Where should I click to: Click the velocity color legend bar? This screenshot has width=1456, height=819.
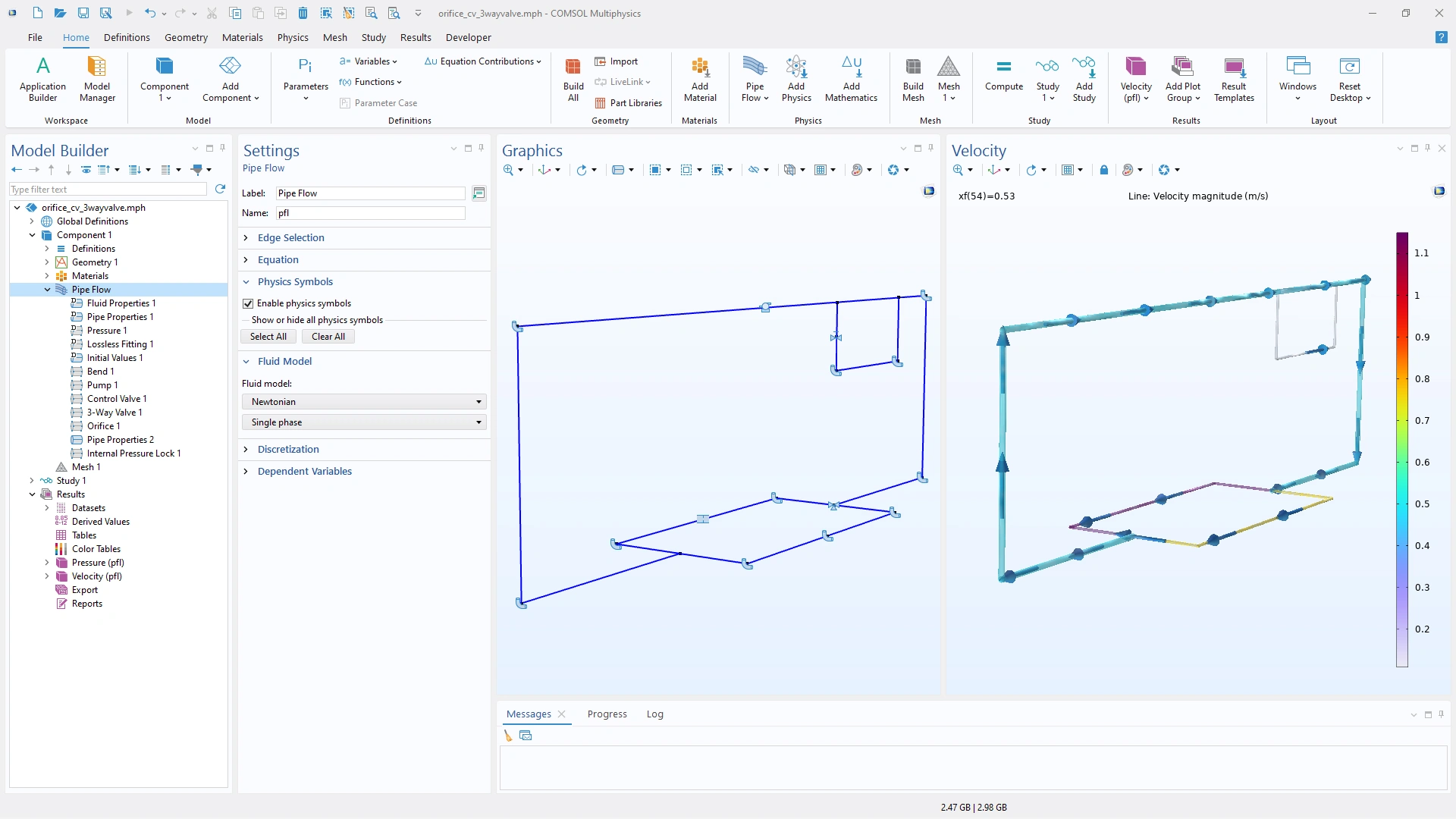click(1401, 449)
